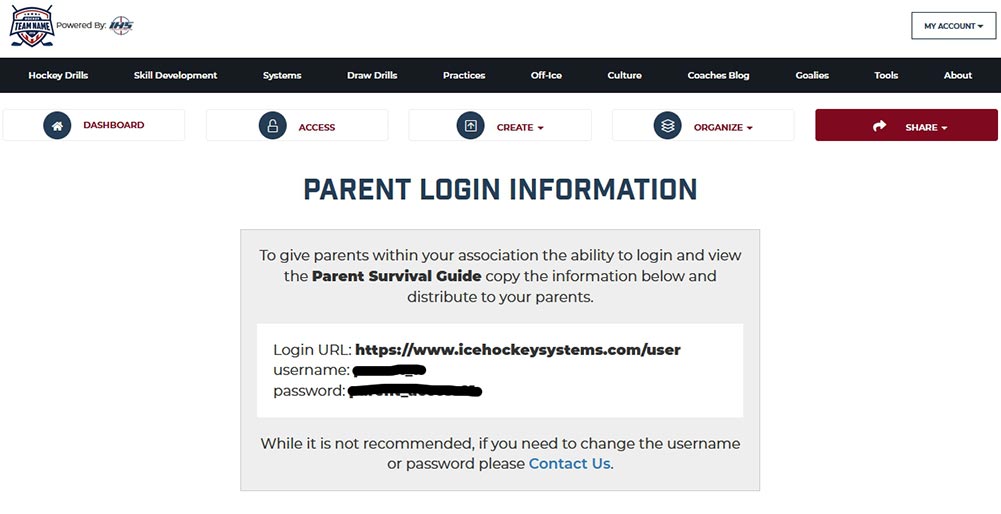Screen dimensions: 1001x514
Task: Expand the Create dropdown menu
Action: coord(520,127)
